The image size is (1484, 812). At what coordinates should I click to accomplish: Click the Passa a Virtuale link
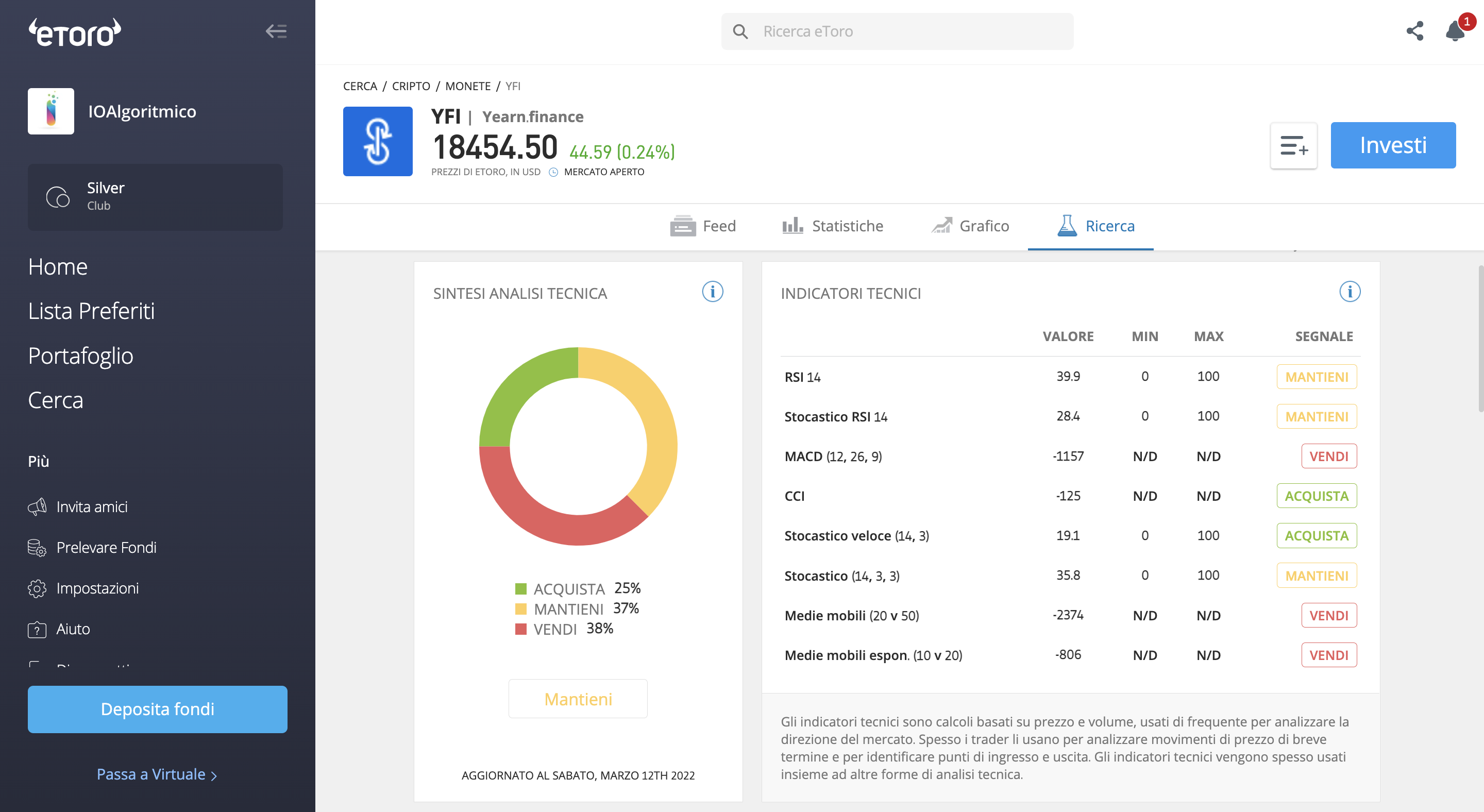tap(157, 774)
